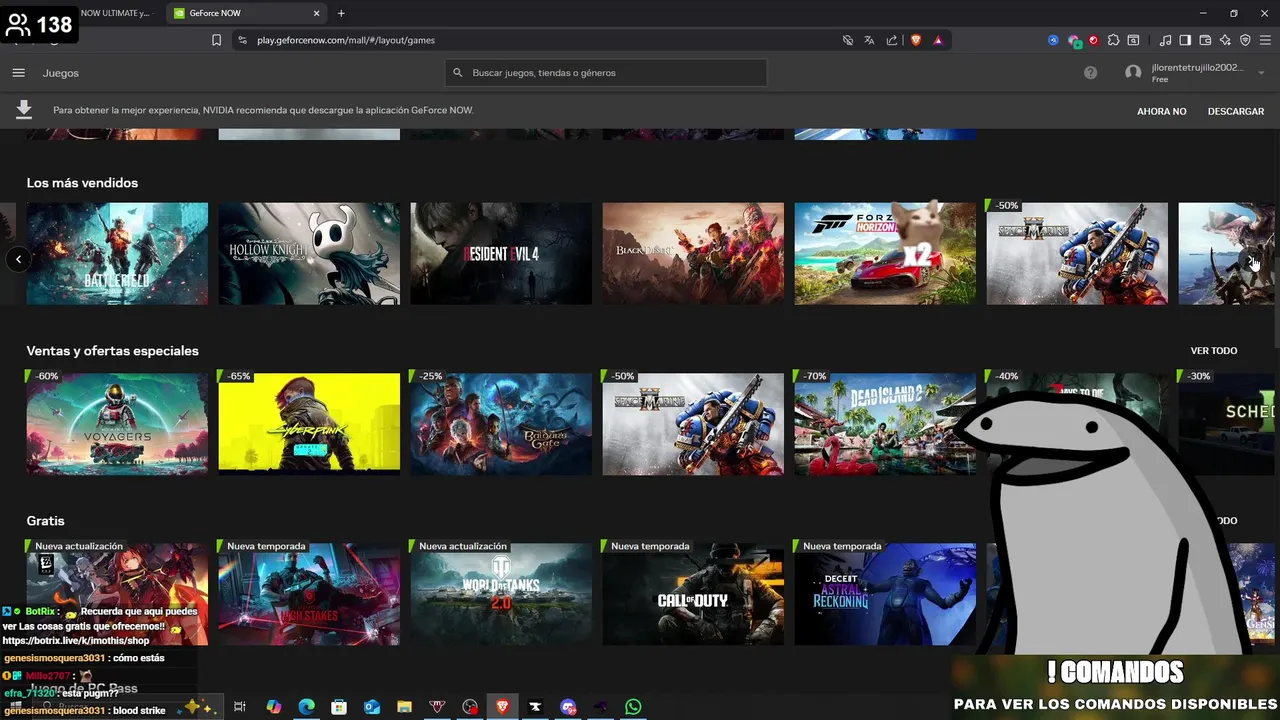Screen dimensions: 1280x720
Task: Click the share page icon
Action: 891,40
